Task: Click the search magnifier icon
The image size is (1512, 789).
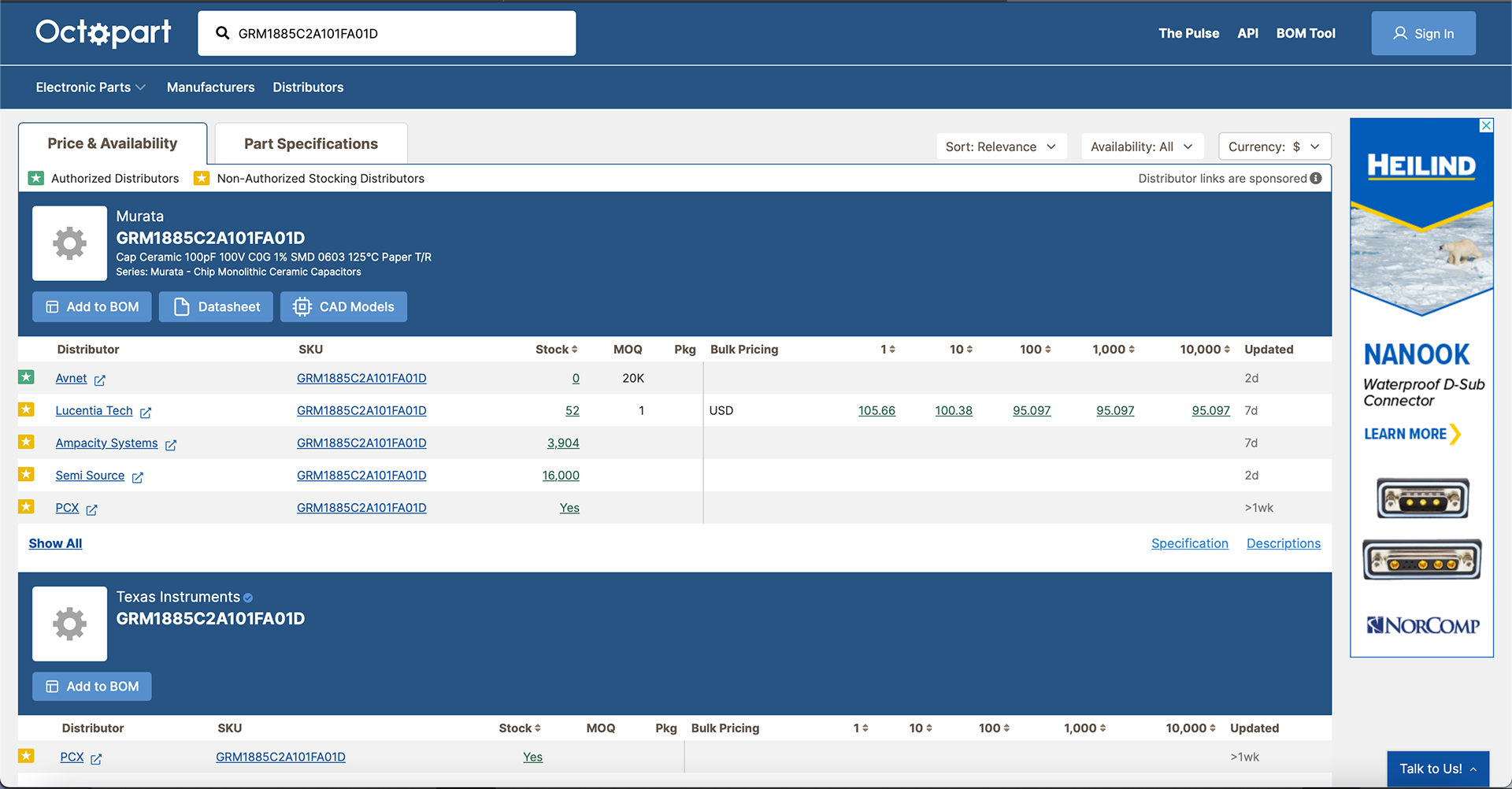Action: 223,33
